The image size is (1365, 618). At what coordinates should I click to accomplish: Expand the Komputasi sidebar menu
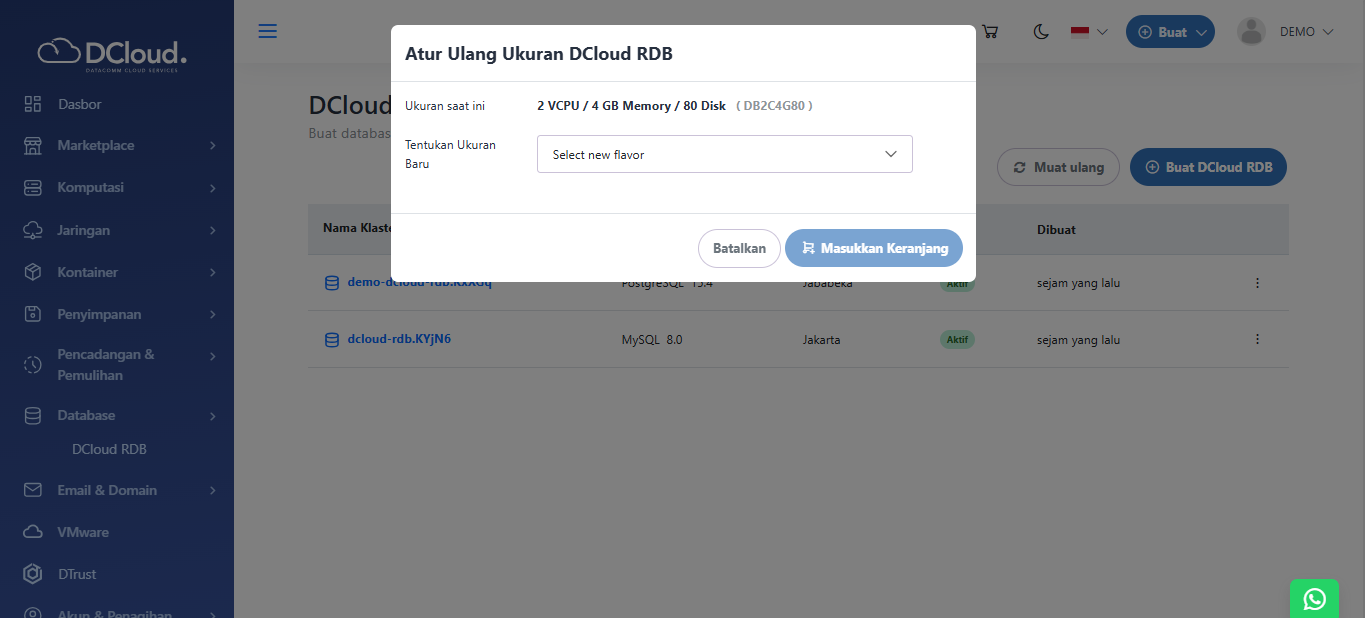click(118, 188)
